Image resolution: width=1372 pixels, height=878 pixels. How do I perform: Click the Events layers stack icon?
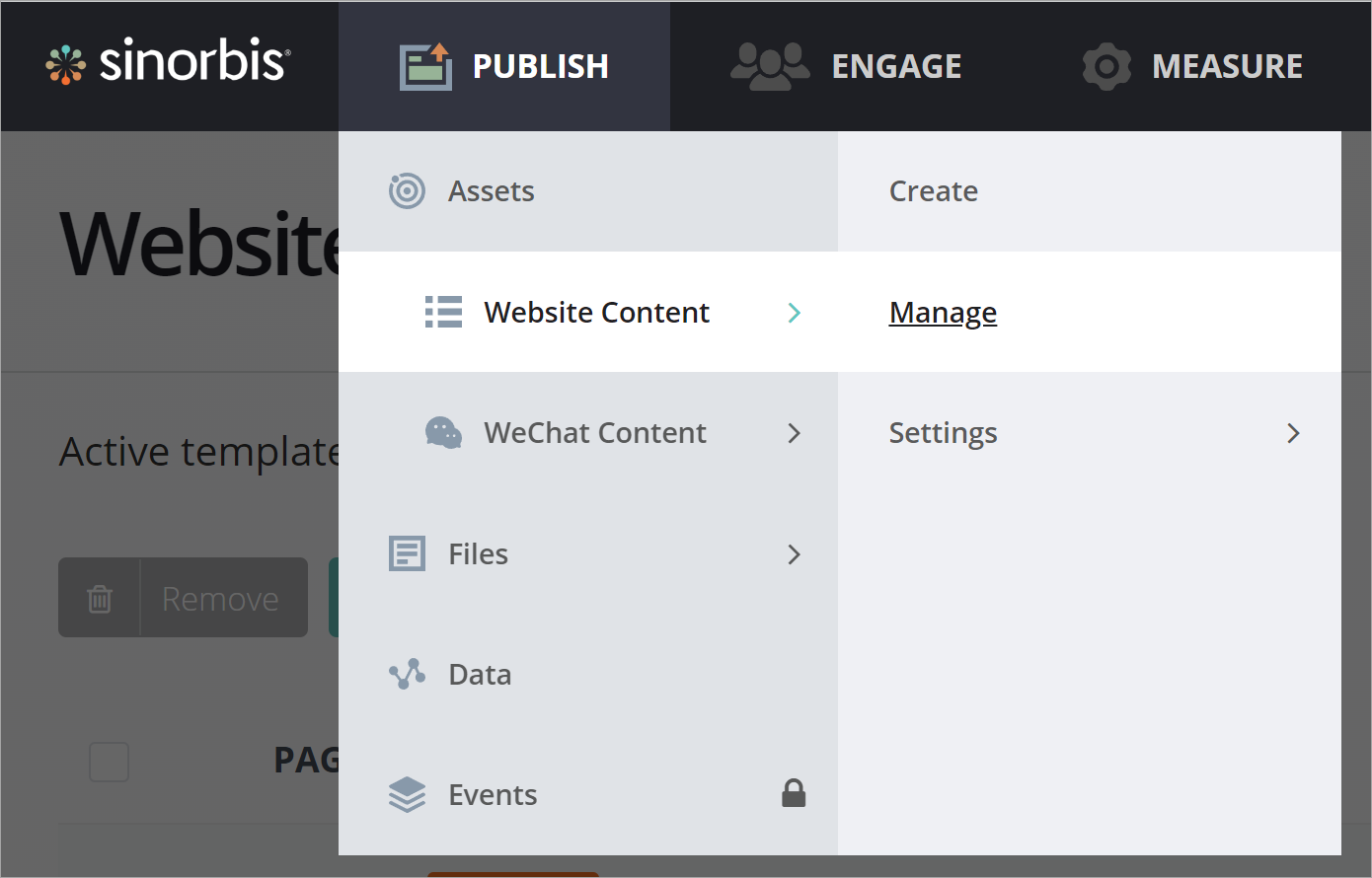407,794
